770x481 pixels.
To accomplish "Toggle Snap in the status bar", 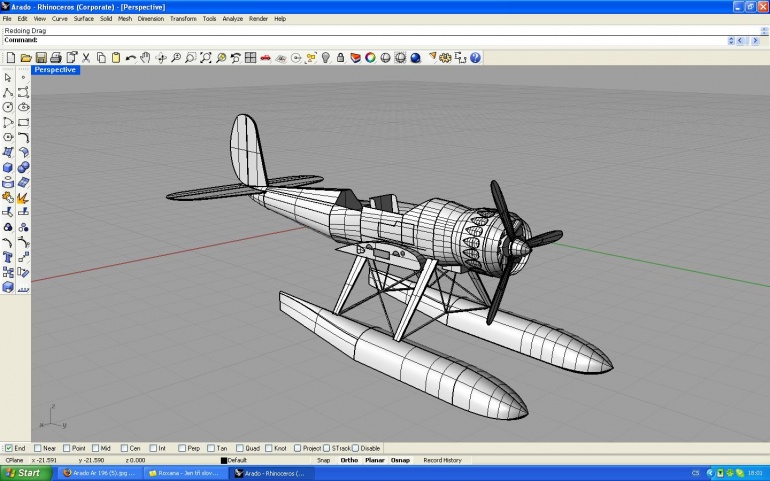I will [324, 460].
